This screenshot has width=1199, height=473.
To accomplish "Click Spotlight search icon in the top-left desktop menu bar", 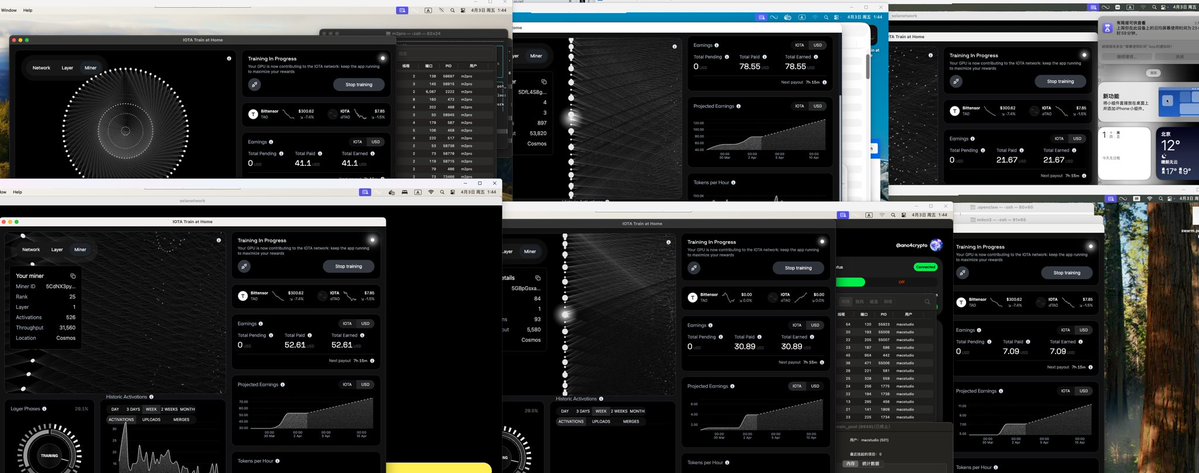I will point(453,10).
